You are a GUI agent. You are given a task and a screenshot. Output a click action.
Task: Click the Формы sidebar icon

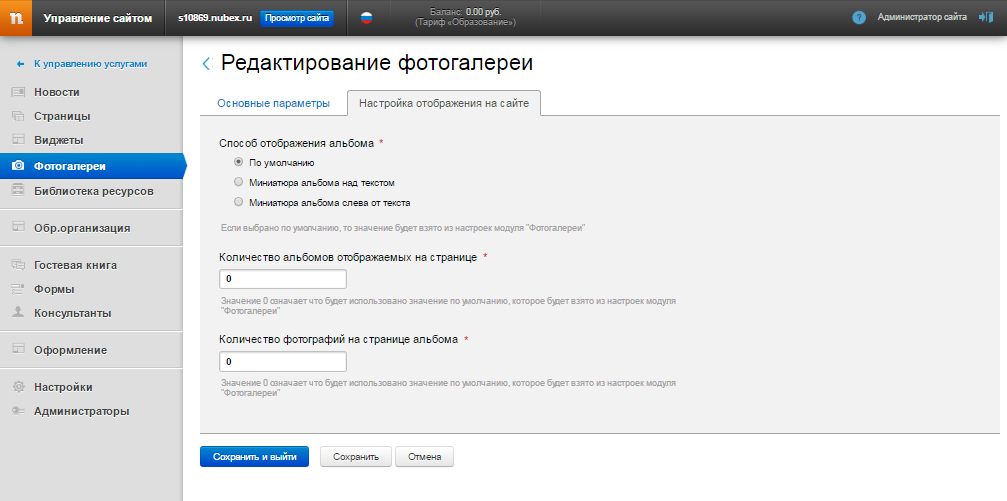coord(18,289)
